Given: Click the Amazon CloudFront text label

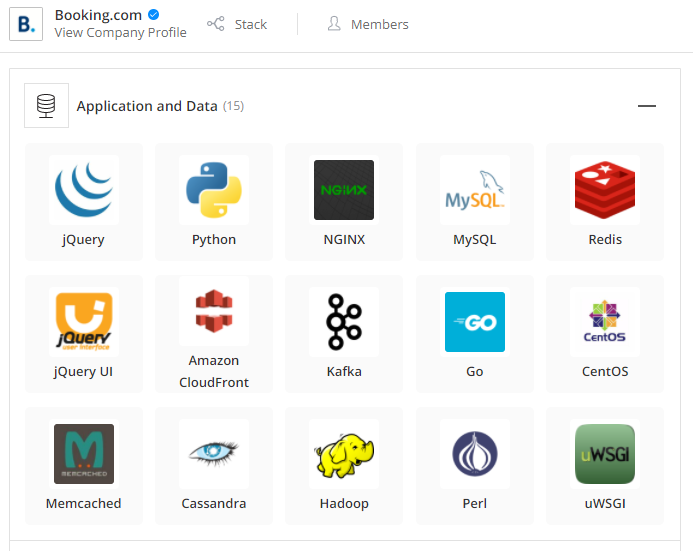Looking at the screenshot, I should pos(214,371).
